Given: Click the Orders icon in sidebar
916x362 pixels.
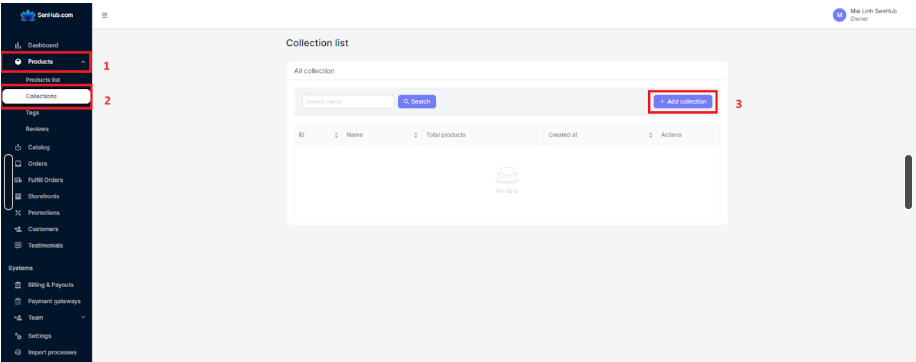Looking at the screenshot, I should (x=18, y=163).
